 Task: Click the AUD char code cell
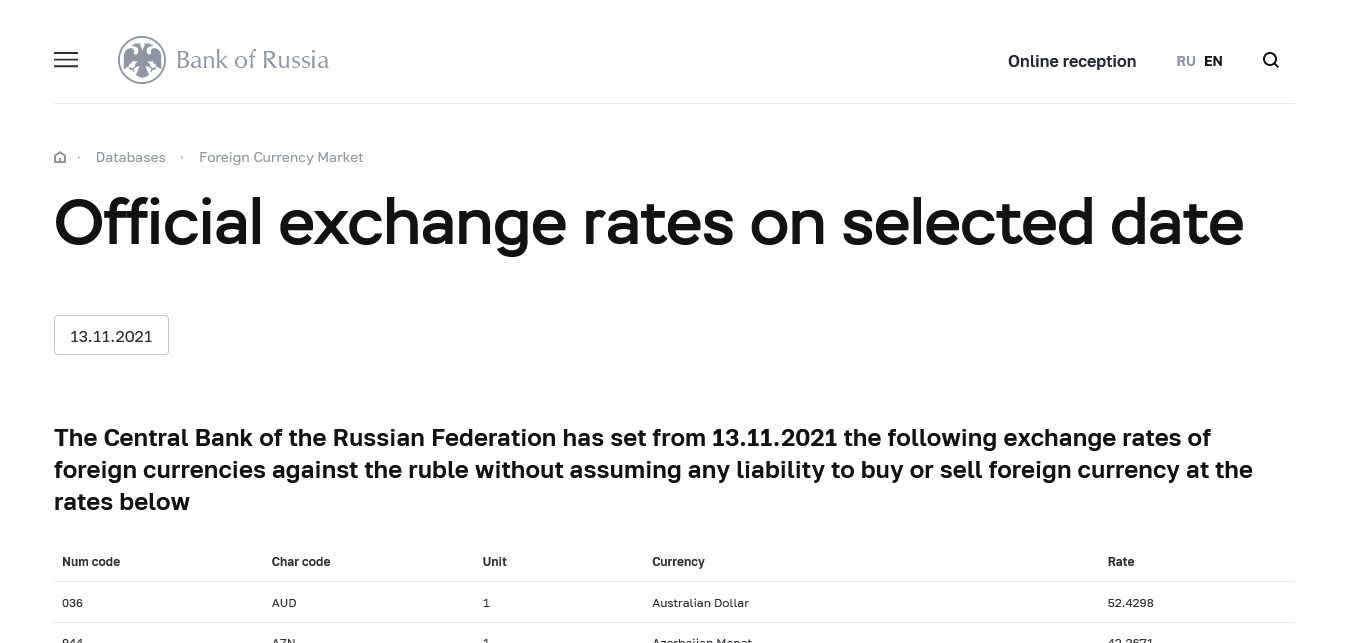click(x=284, y=603)
